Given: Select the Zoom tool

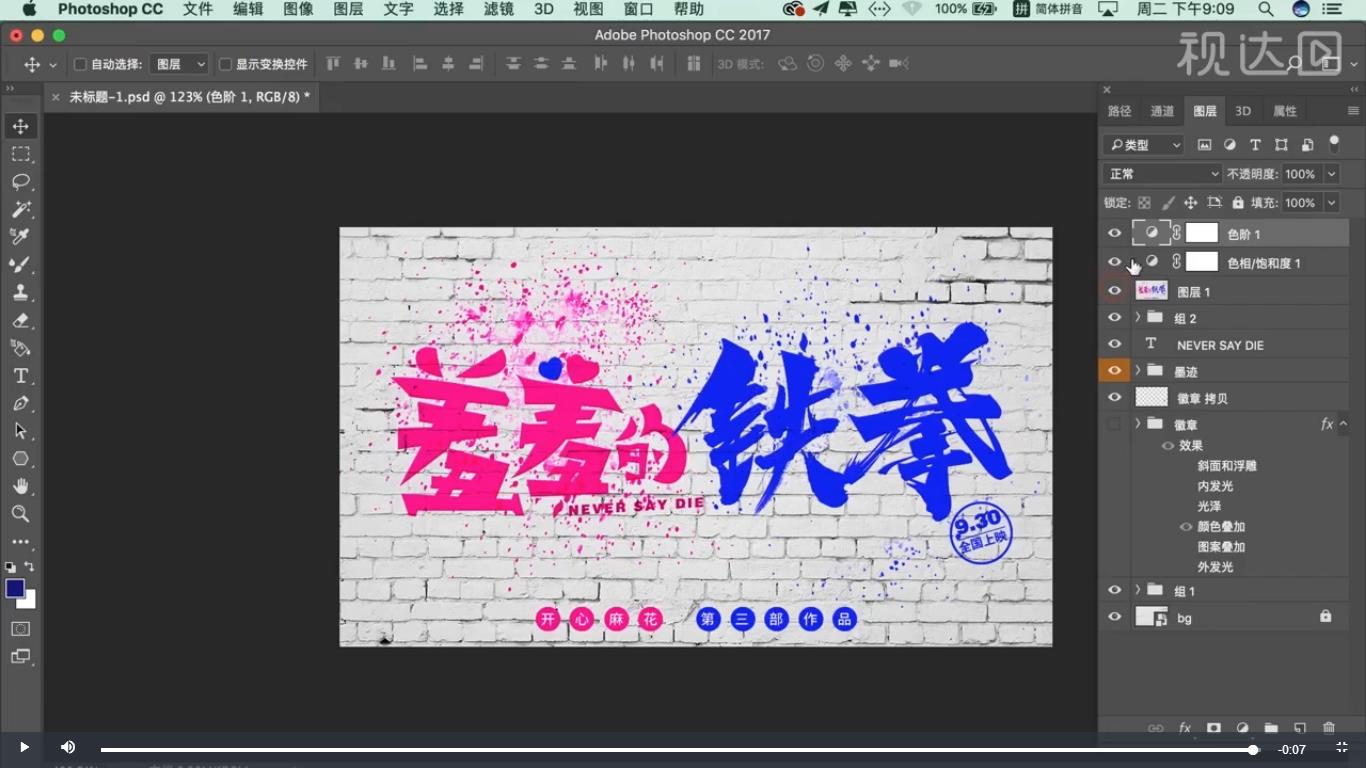Looking at the screenshot, I should tap(20, 514).
